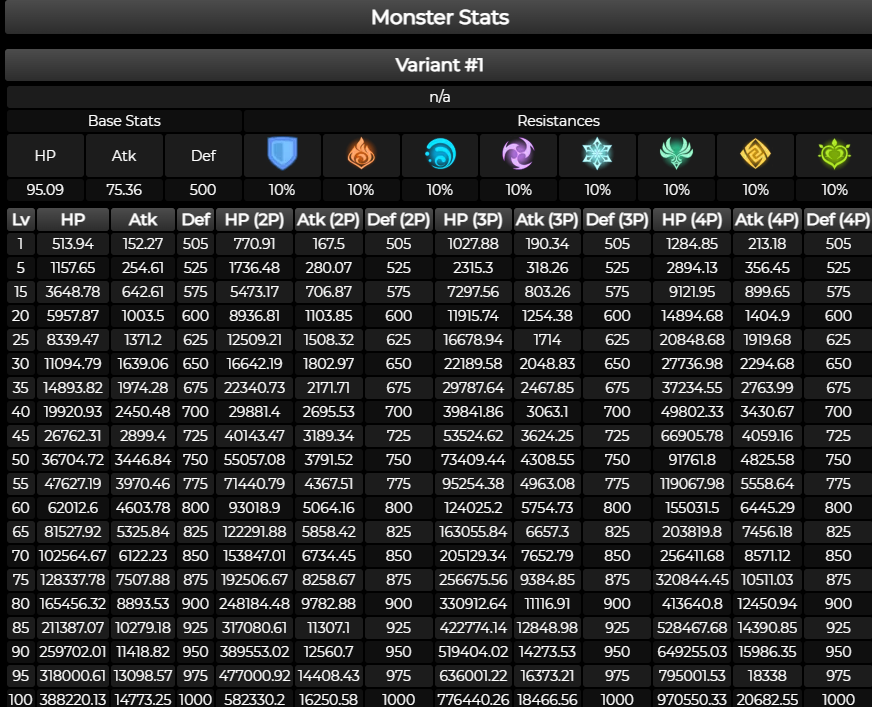
Task: Click Atk (4P) value 18338
Action: (767, 675)
